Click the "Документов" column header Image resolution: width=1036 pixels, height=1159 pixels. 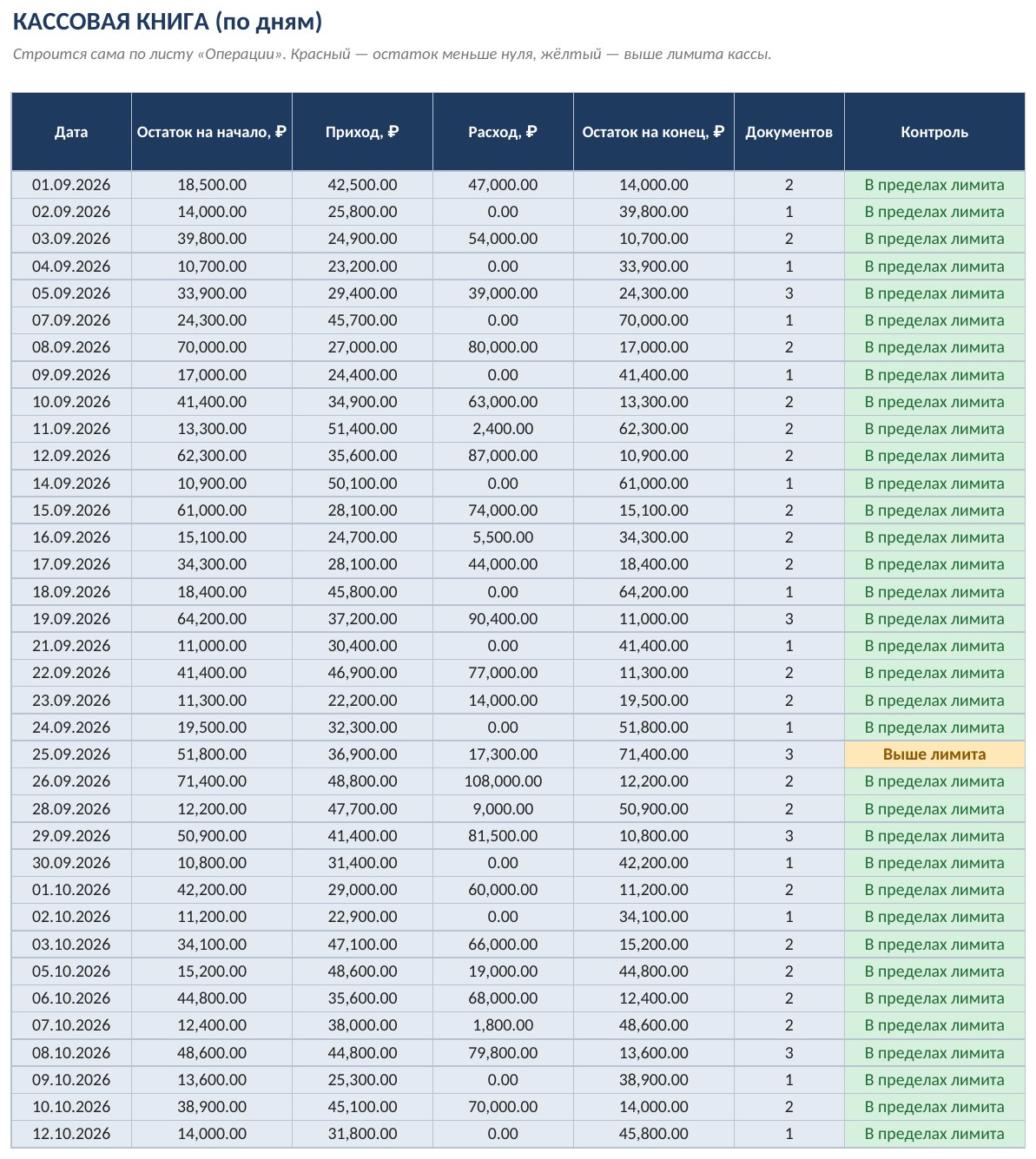point(789,132)
